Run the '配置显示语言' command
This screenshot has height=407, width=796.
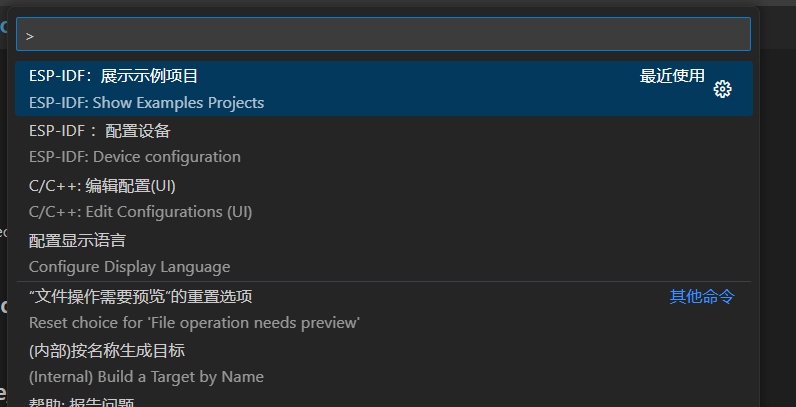[77, 241]
